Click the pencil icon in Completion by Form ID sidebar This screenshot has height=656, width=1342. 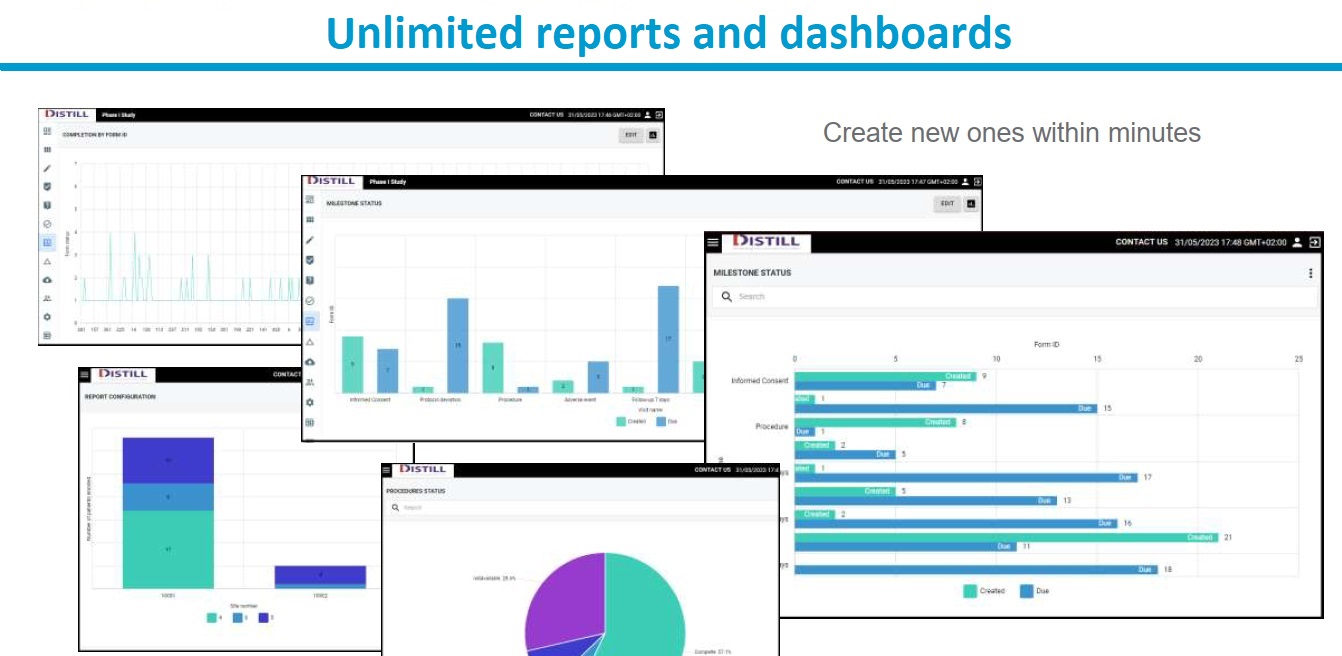(47, 168)
